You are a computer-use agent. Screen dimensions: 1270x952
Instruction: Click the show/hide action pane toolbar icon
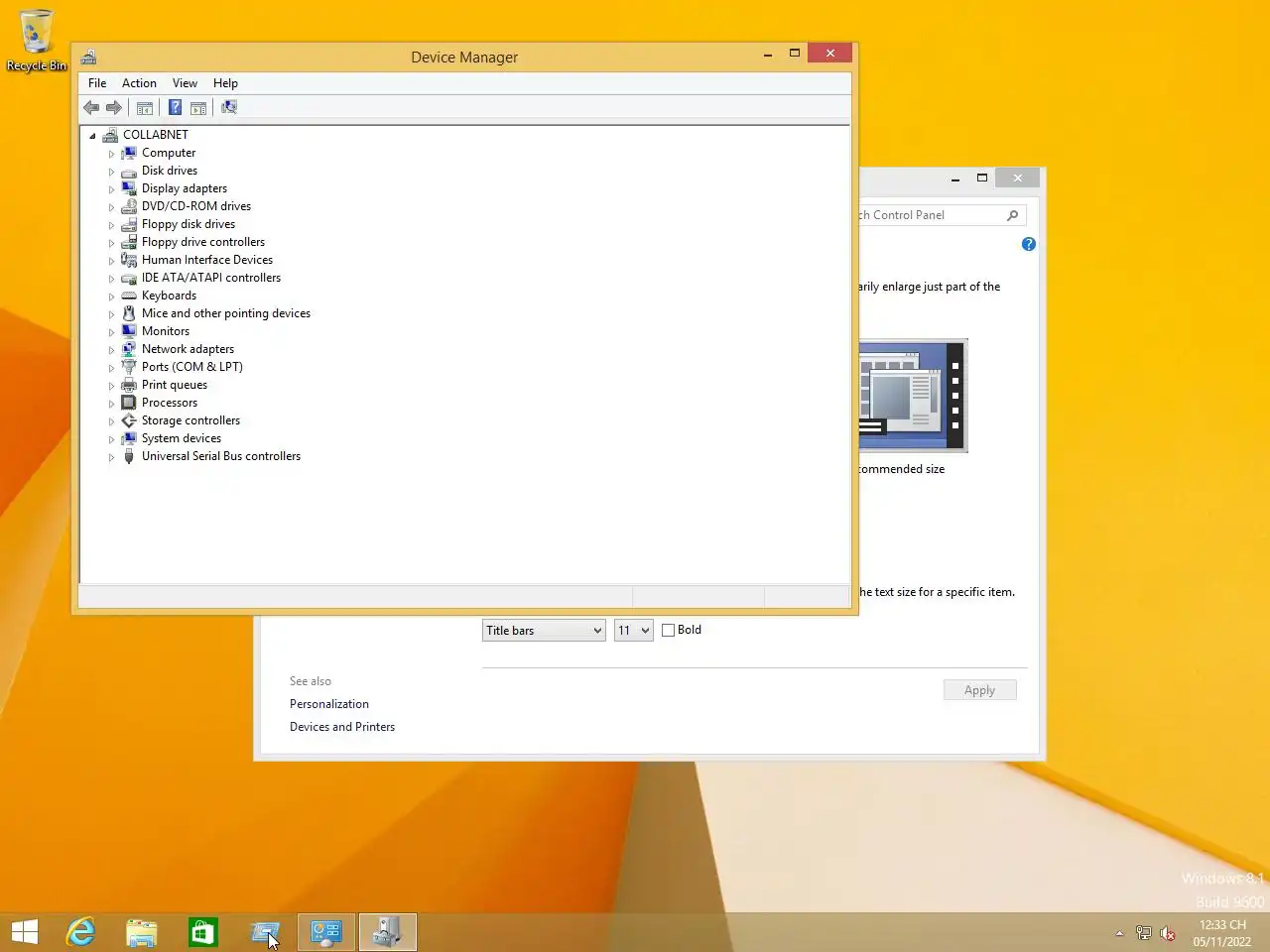[198, 107]
